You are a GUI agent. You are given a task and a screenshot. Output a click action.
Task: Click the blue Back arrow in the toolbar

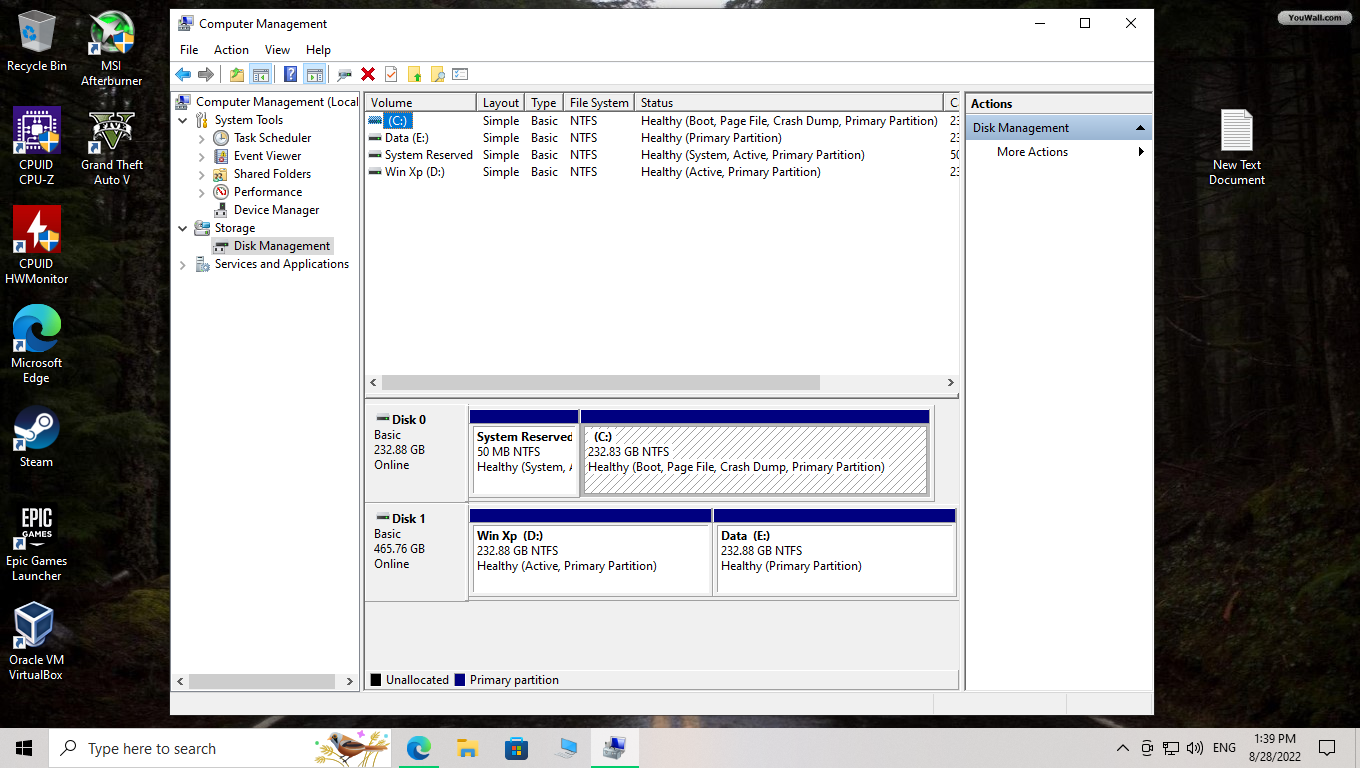click(183, 74)
